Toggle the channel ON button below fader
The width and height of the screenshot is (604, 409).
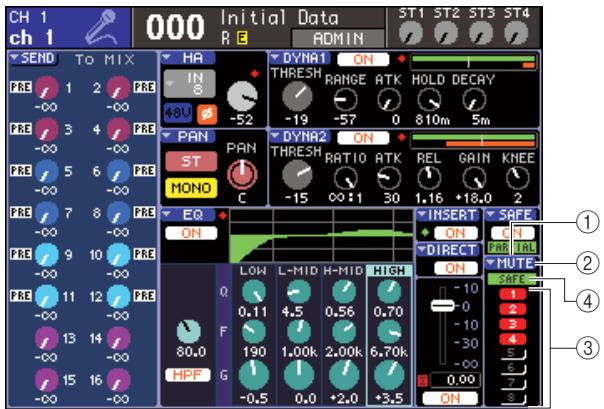pos(450,398)
